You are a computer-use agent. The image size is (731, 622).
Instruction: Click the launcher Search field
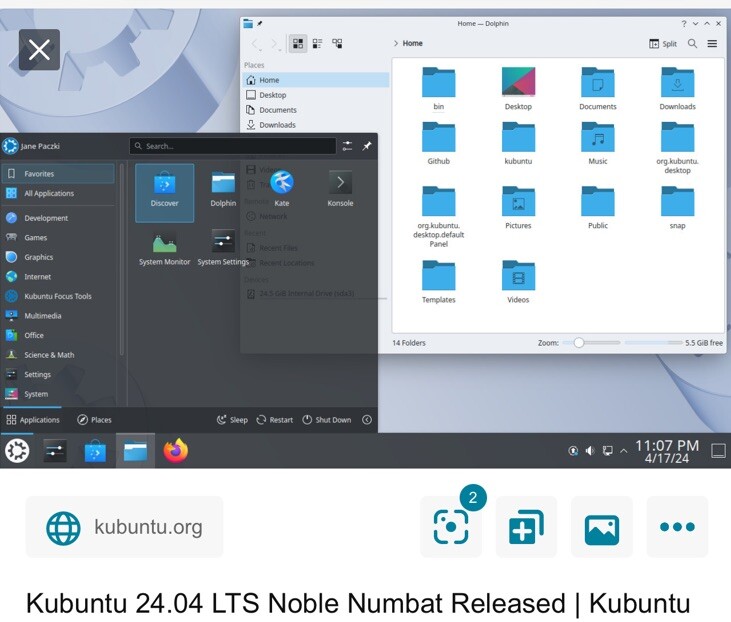tap(233, 146)
